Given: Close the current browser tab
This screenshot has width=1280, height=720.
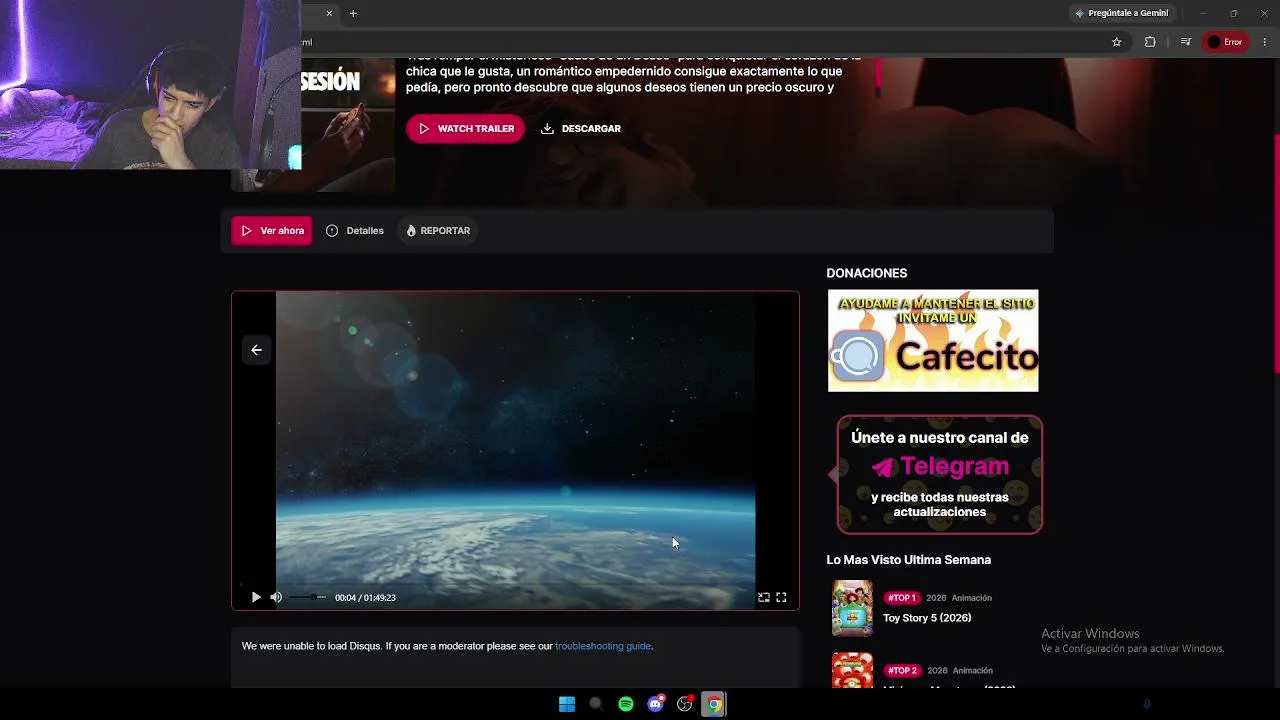Looking at the screenshot, I should pyautogui.click(x=329, y=13).
